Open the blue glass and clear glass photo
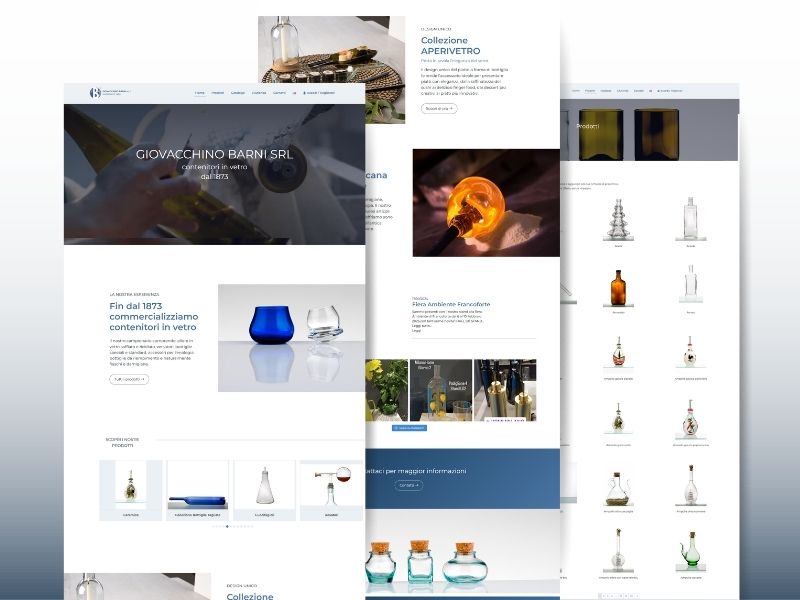Image resolution: width=800 pixels, height=600 pixels. (291, 338)
